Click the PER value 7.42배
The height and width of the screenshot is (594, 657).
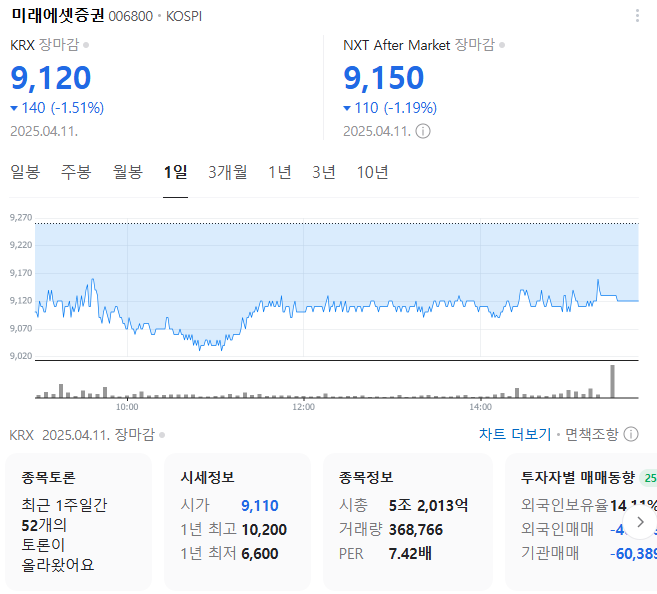410,554
